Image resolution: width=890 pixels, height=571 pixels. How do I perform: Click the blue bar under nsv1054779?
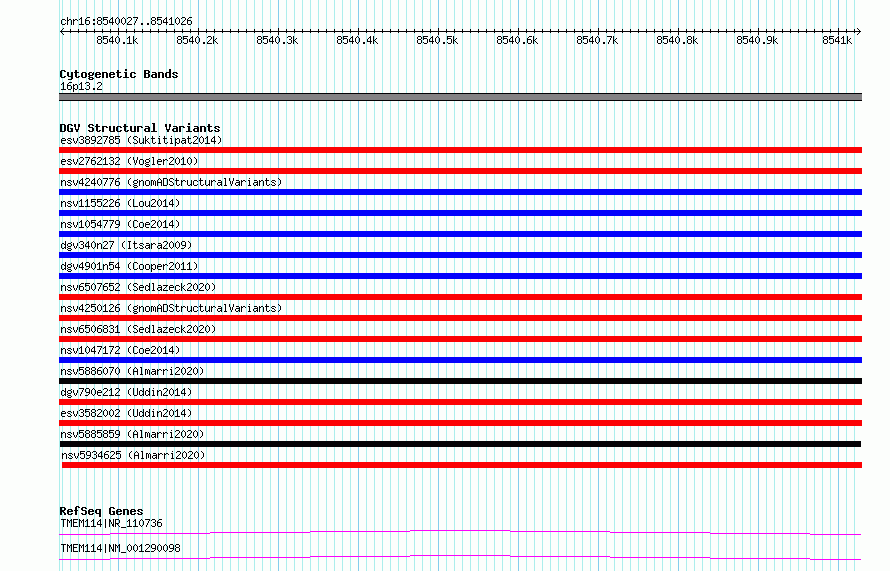pyautogui.click(x=460, y=234)
